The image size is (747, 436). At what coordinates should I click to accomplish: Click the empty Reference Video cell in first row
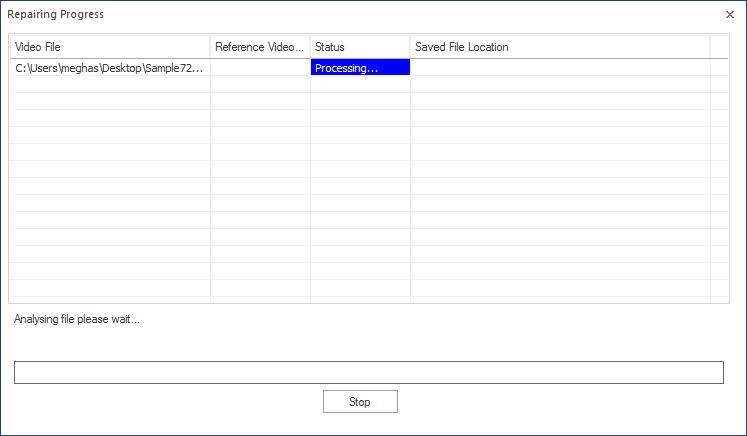[260, 68]
